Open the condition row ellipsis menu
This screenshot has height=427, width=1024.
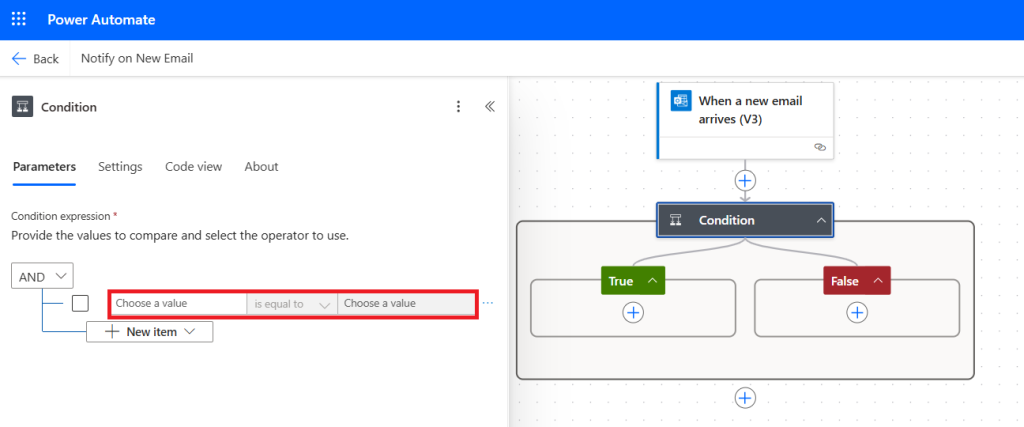coord(488,303)
